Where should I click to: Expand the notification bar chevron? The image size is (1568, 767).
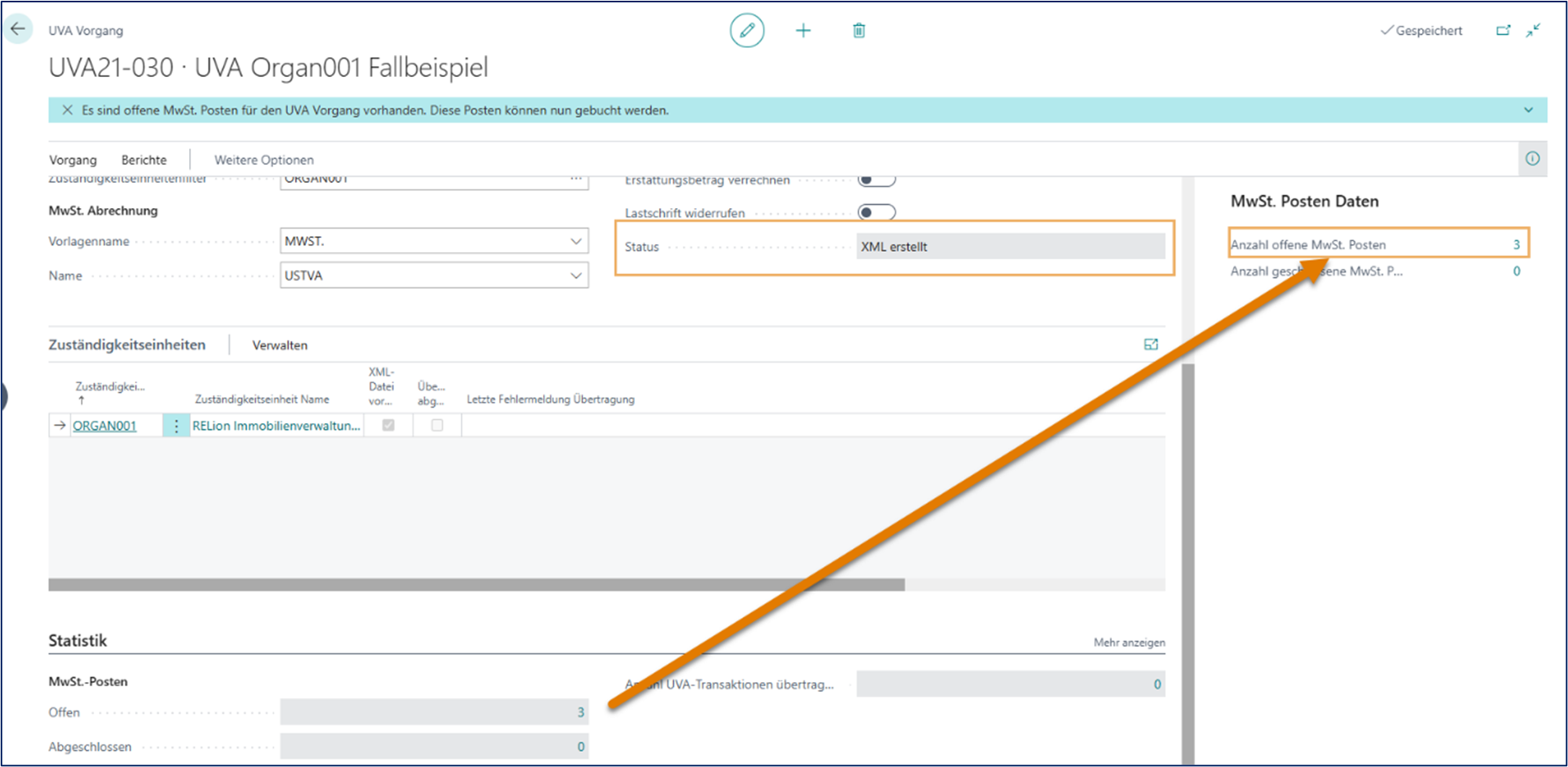tap(1528, 110)
